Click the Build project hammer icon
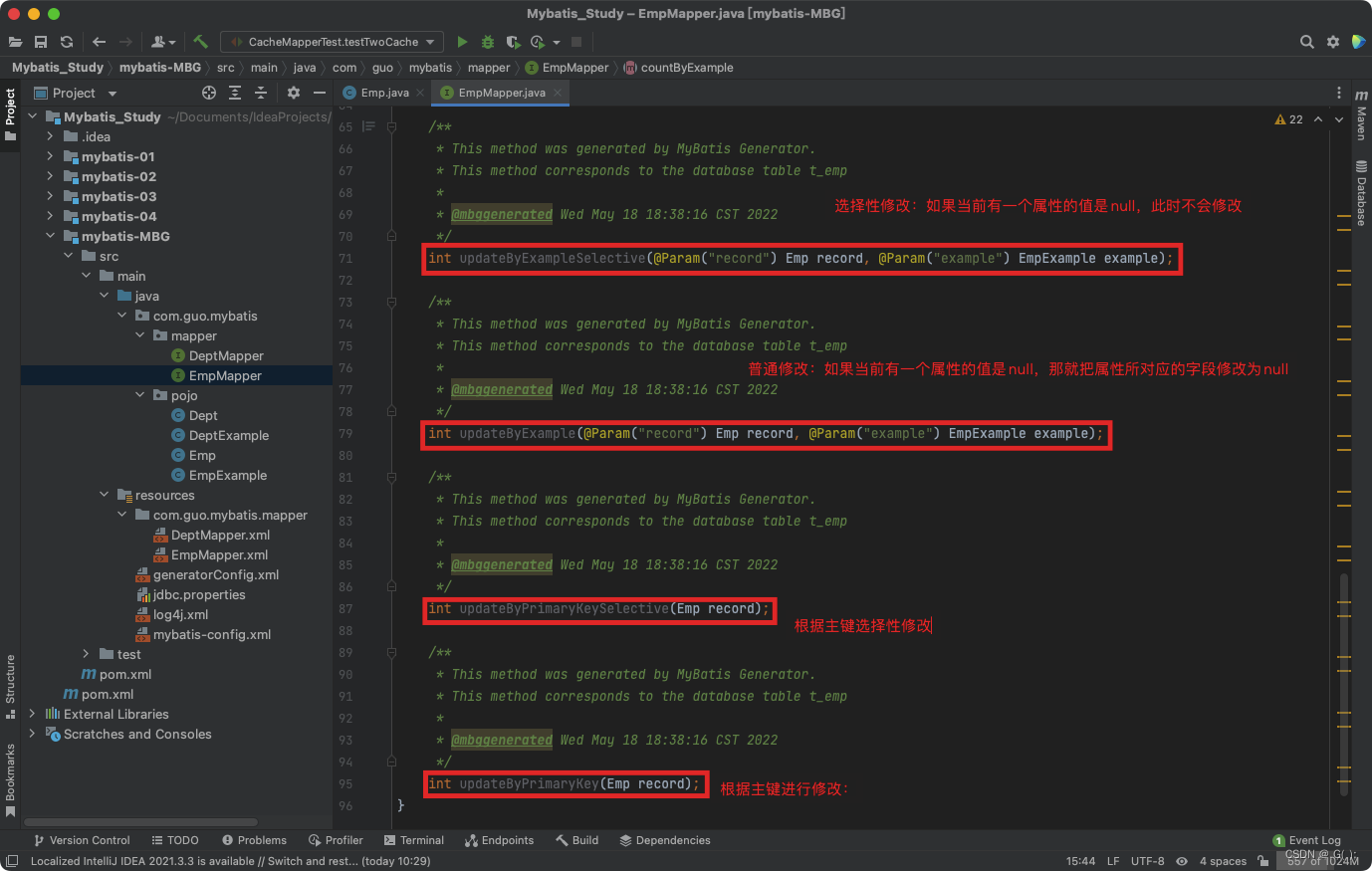This screenshot has width=1372, height=871. tap(200, 42)
